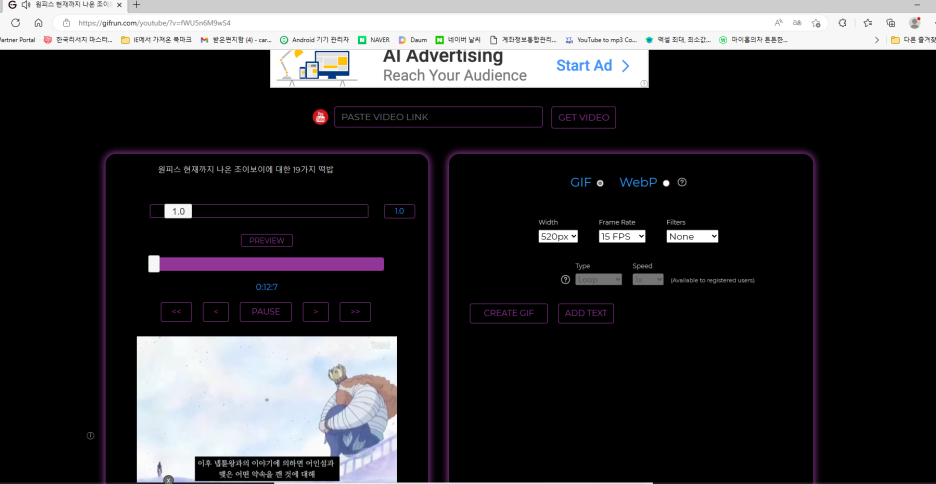
Task: Click the browser refresh icon
Action: coord(16,23)
